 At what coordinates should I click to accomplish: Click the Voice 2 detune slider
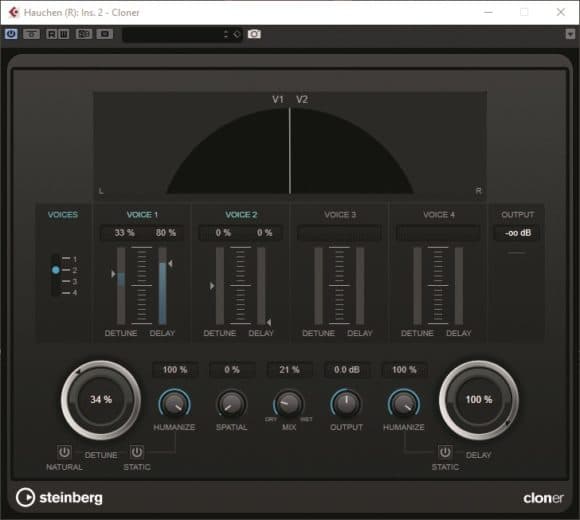(x=220, y=286)
